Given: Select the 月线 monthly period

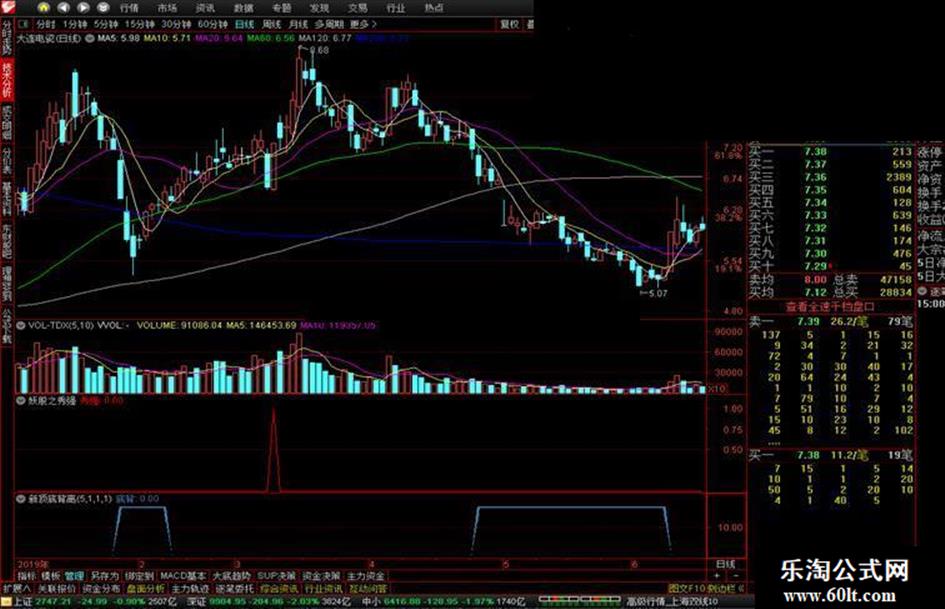Looking at the screenshot, I should tap(298, 24).
